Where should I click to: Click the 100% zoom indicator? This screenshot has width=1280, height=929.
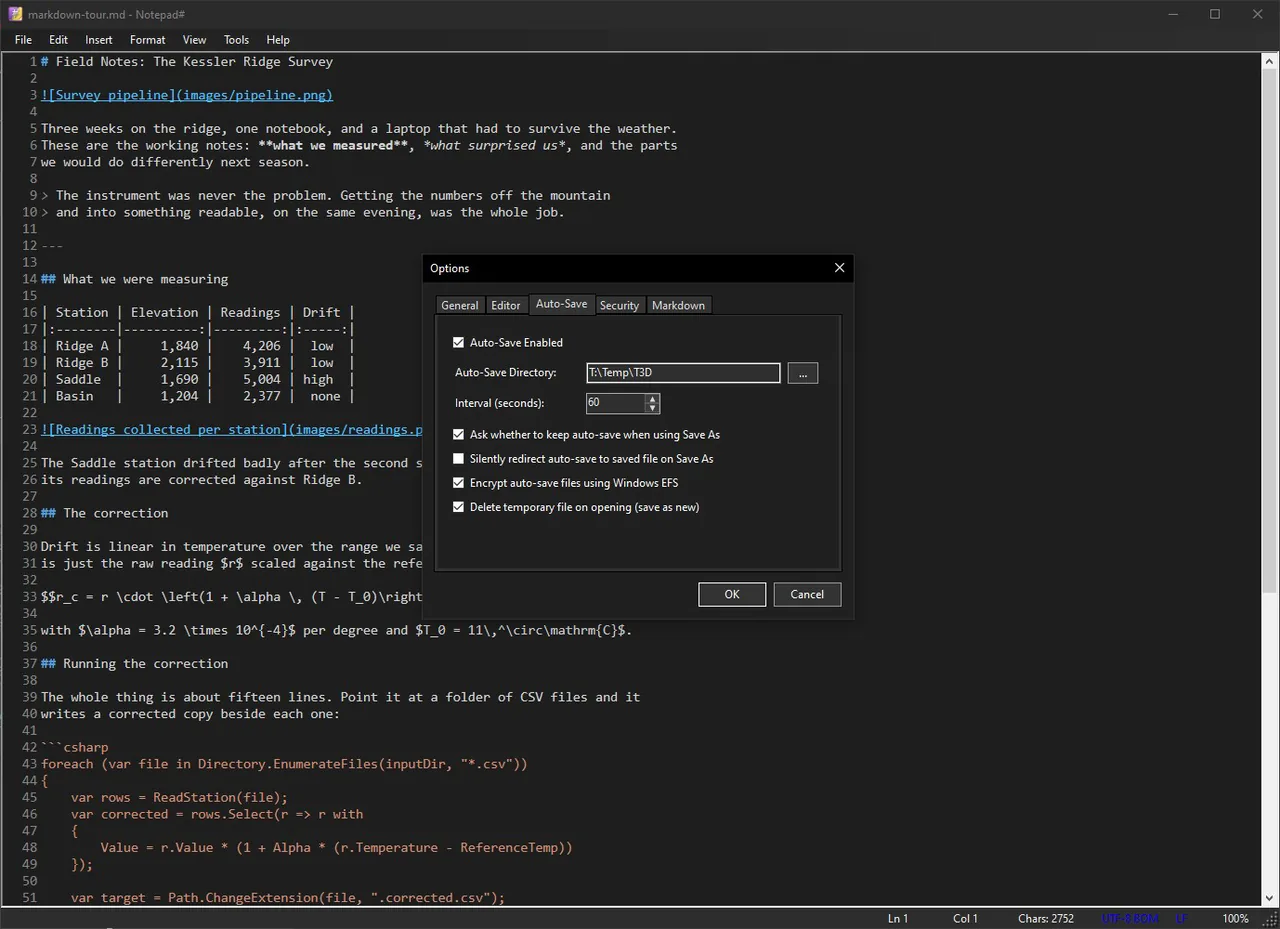coord(1236,918)
